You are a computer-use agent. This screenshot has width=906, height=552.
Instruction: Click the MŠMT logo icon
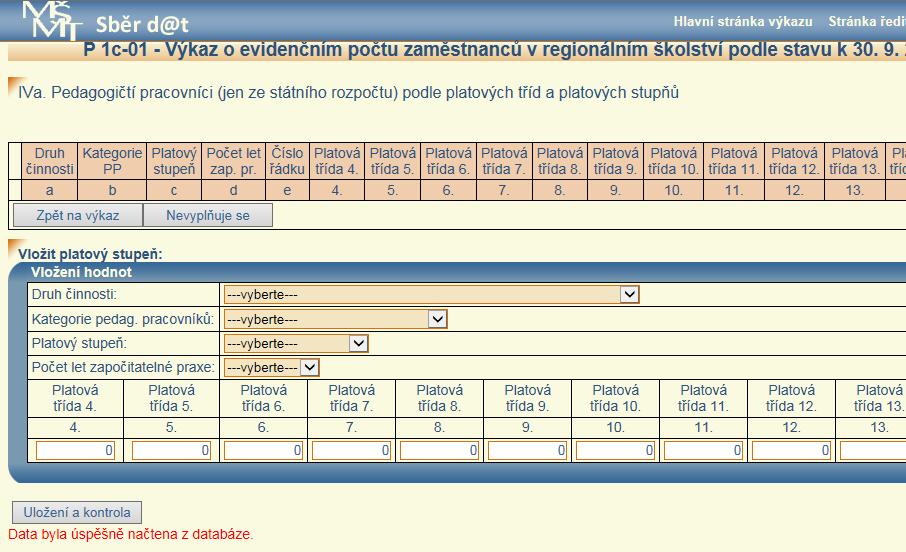[51, 21]
